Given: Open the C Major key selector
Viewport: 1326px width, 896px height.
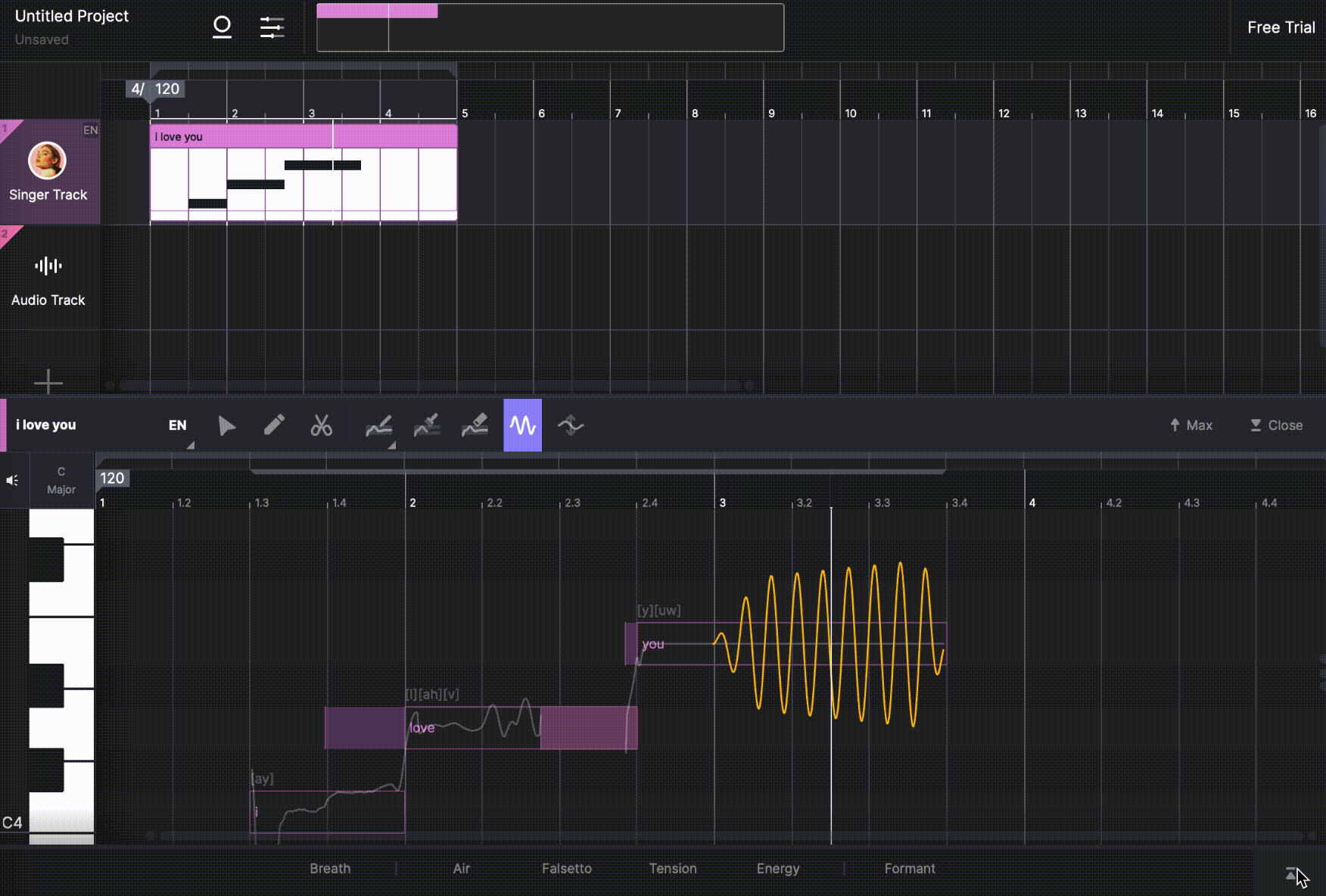Looking at the screenshot, I should point(61,481).
